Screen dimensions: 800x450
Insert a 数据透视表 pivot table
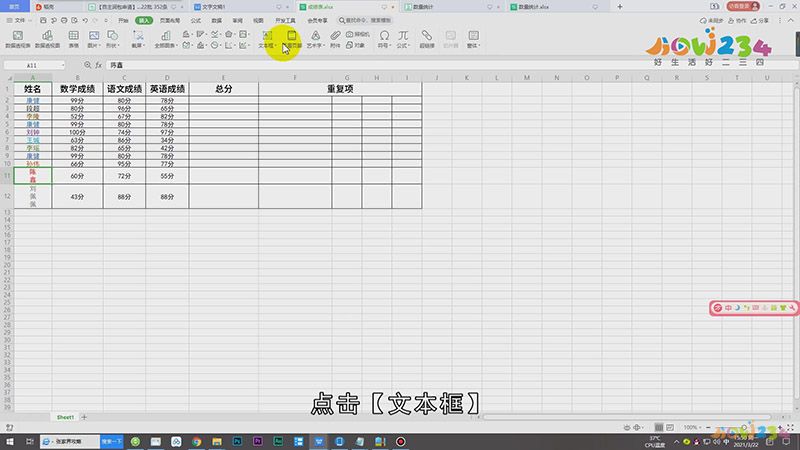coord(18,39)
